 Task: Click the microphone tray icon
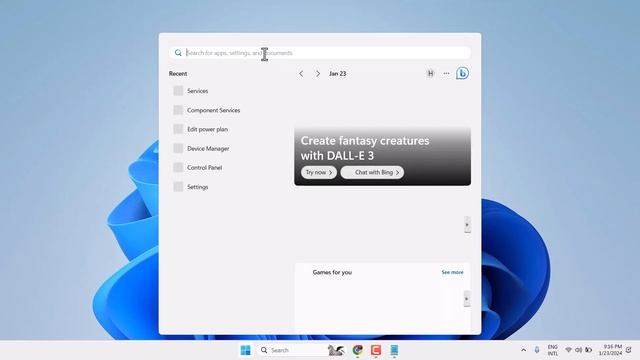tap(537, 350)
